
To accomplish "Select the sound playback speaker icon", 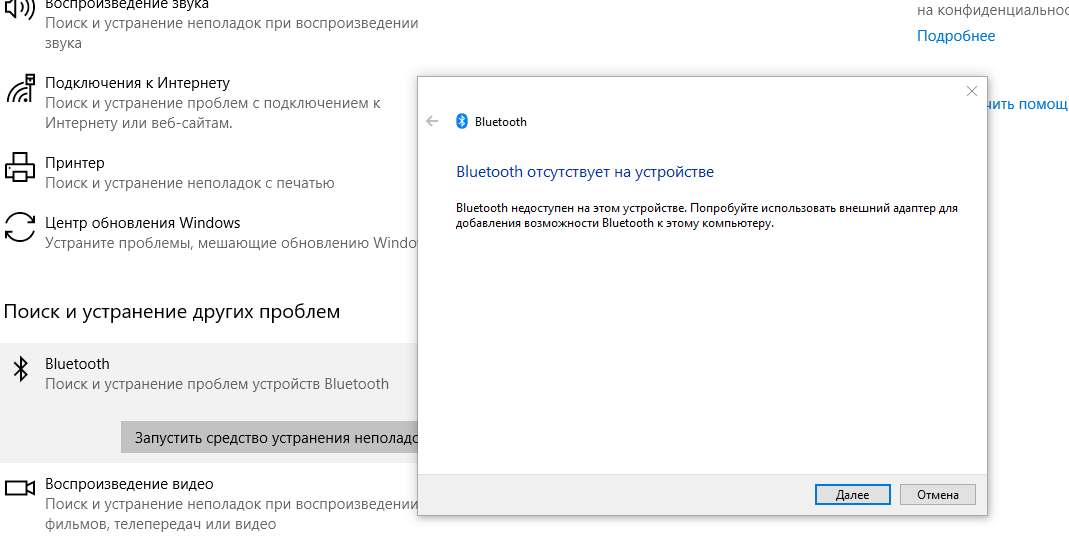I will [20, 8].
